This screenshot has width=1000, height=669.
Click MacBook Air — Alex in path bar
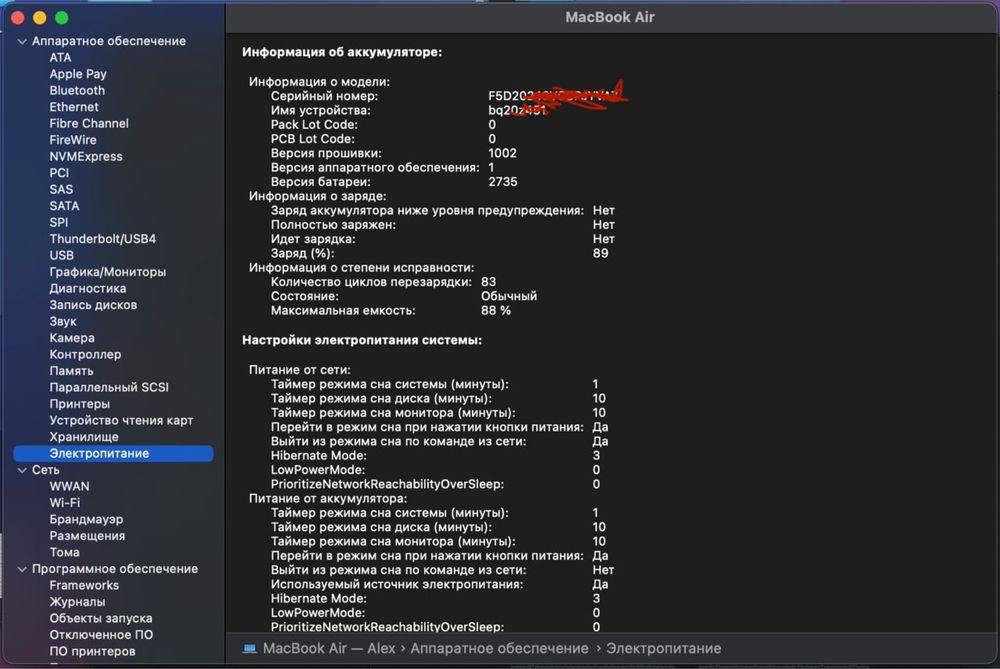[x=329, y=649]
